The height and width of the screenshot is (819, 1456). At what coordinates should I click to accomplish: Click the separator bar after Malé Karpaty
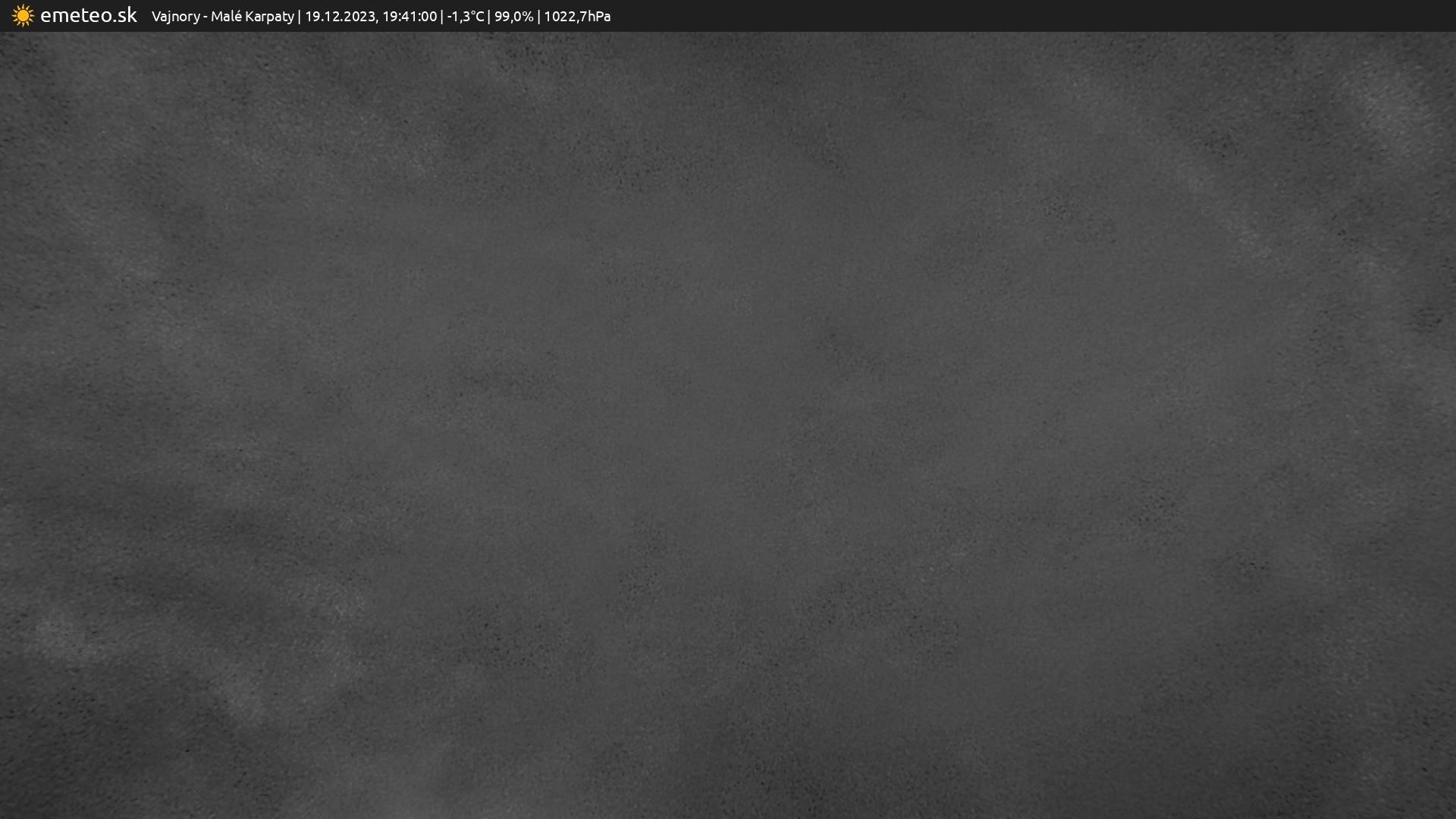[299, 17]
